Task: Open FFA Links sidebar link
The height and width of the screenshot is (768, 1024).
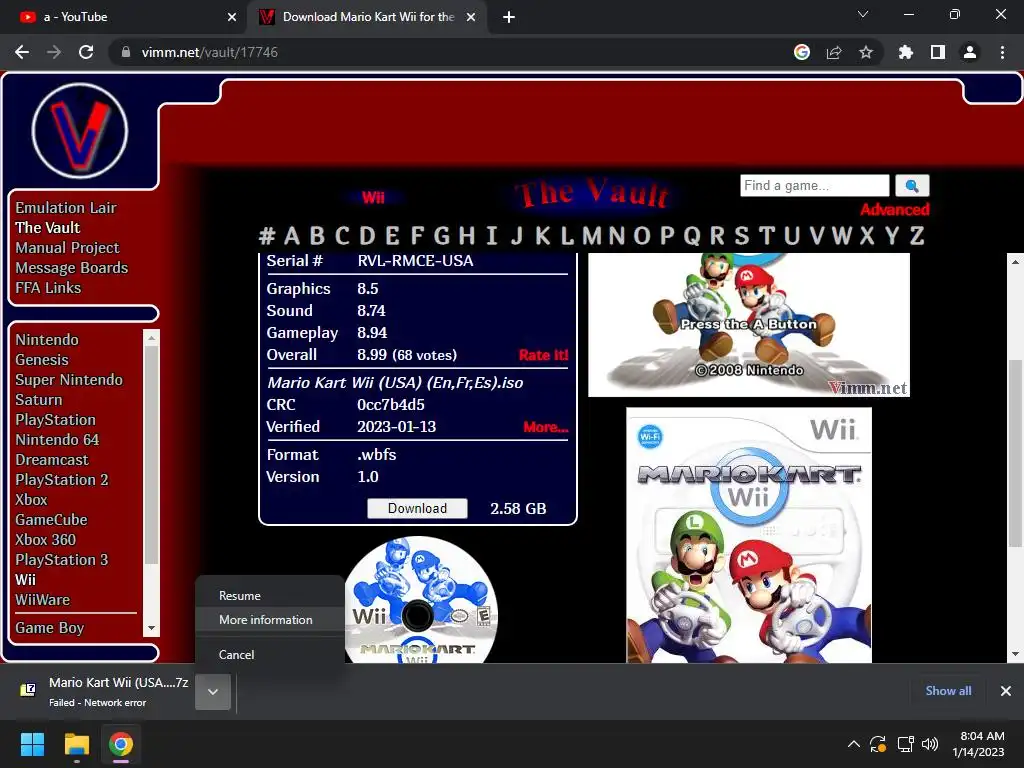Action: [48, 287]
